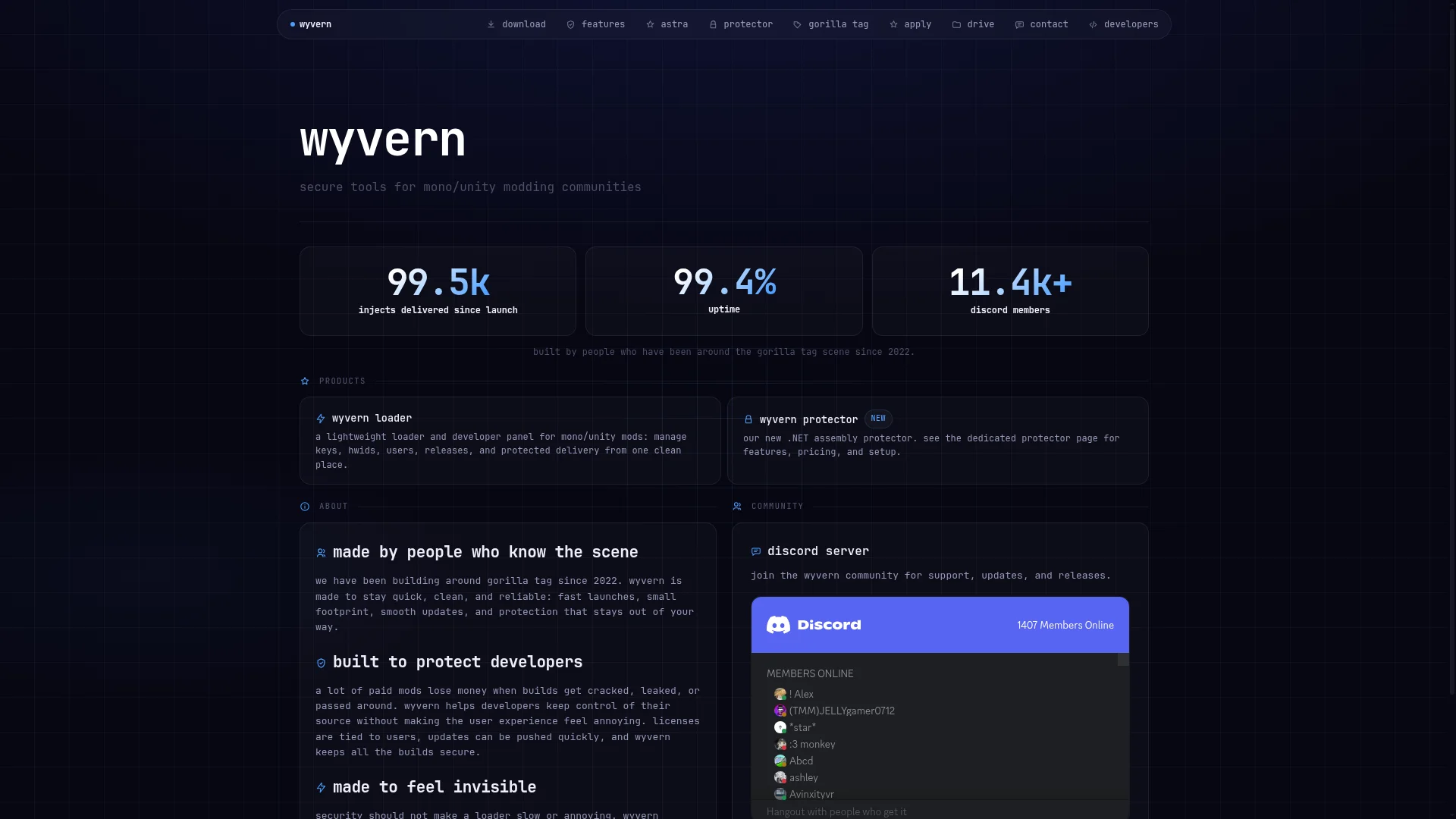The height and width of the screenshot is (819, 1456).
Task: Click the shield icon beside features
Action: point(570,24)
